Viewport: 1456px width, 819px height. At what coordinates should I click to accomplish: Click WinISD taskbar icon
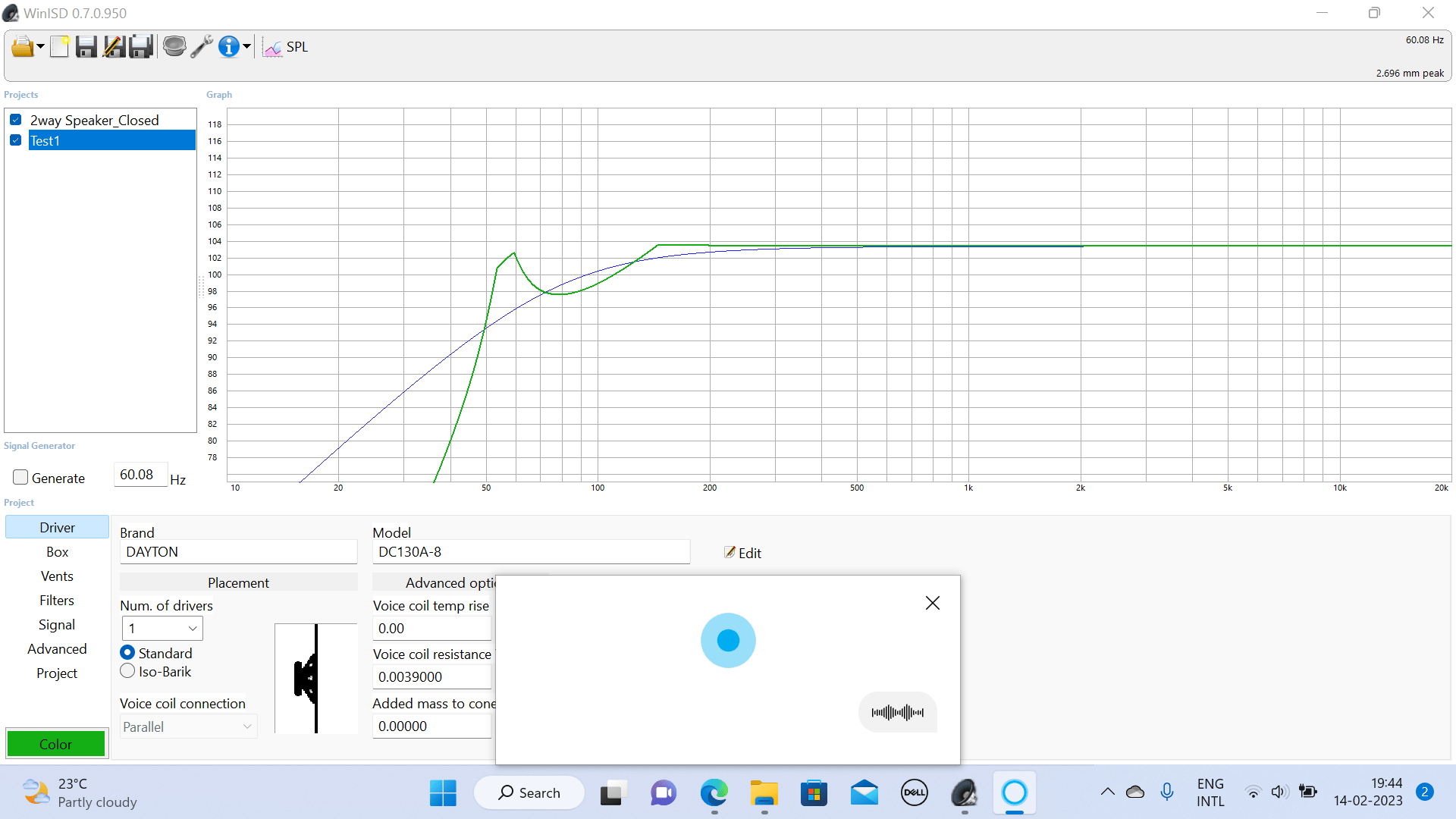[965, 793]
